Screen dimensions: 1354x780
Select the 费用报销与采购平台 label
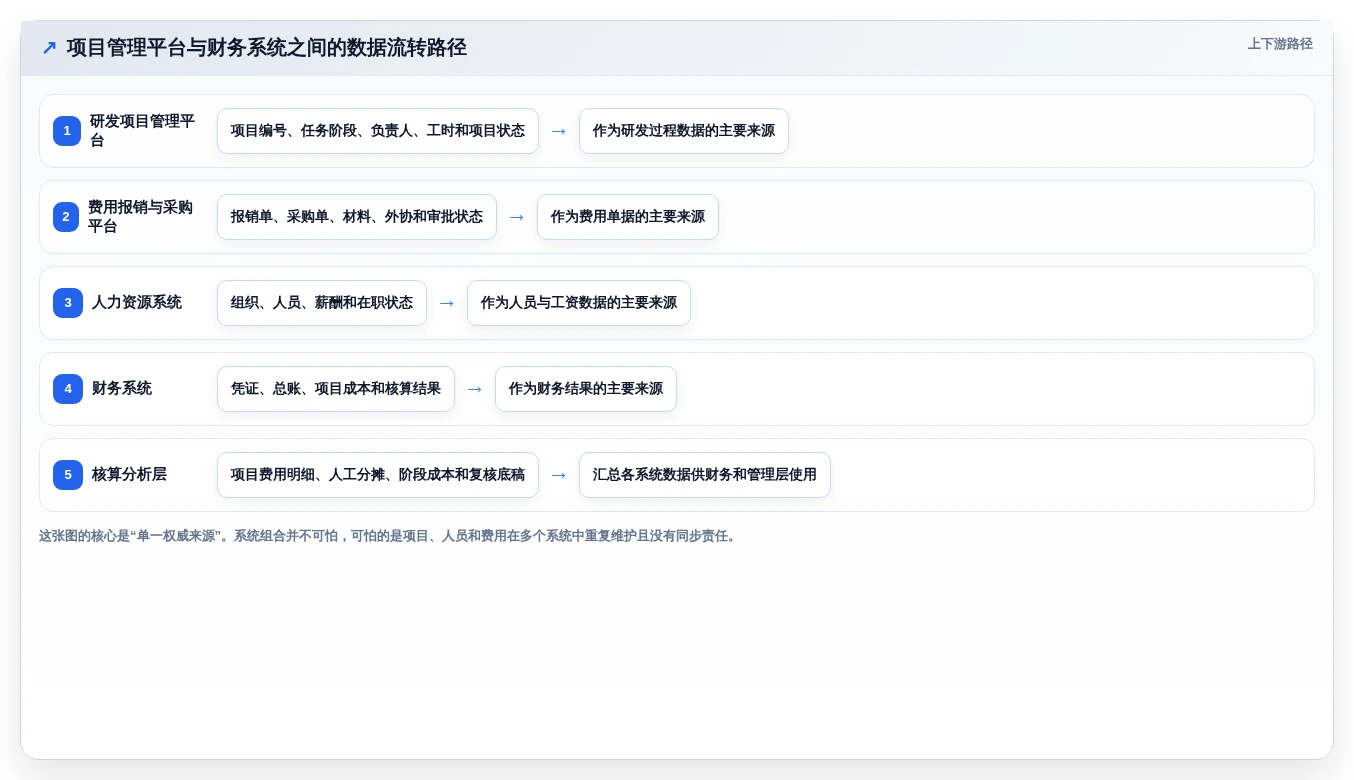(143, 217)
